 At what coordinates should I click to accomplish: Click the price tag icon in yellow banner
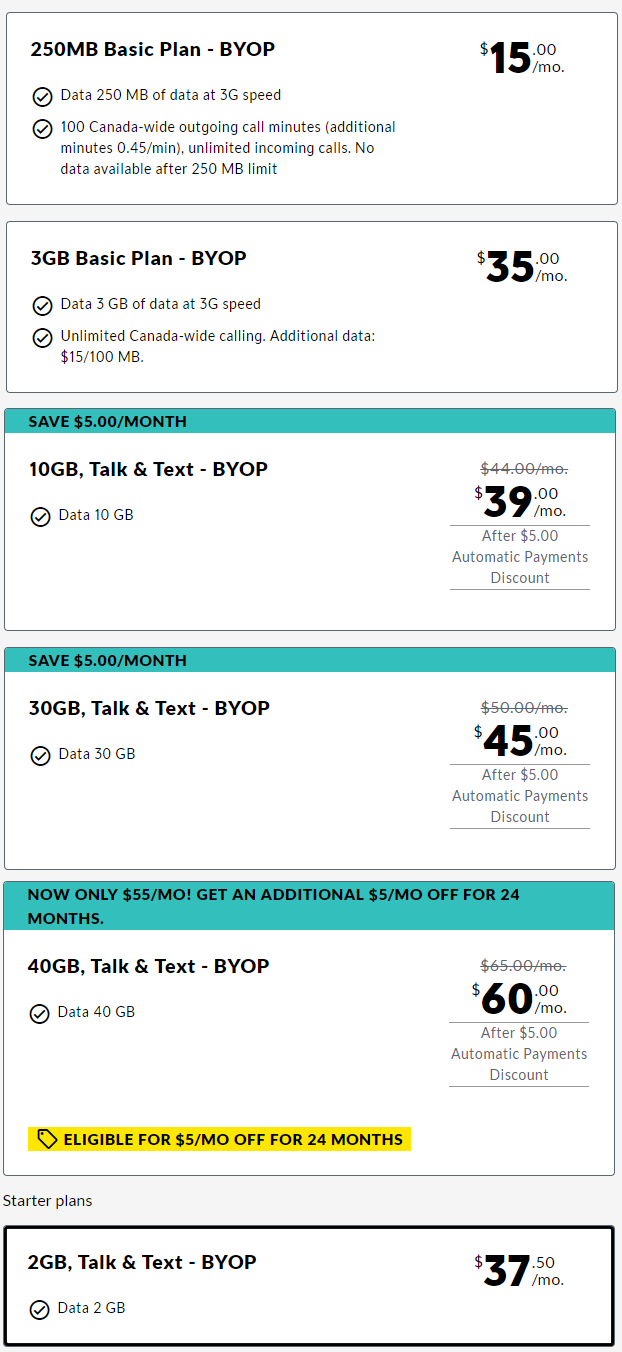pyautogui.click(x=47, y=1139)
